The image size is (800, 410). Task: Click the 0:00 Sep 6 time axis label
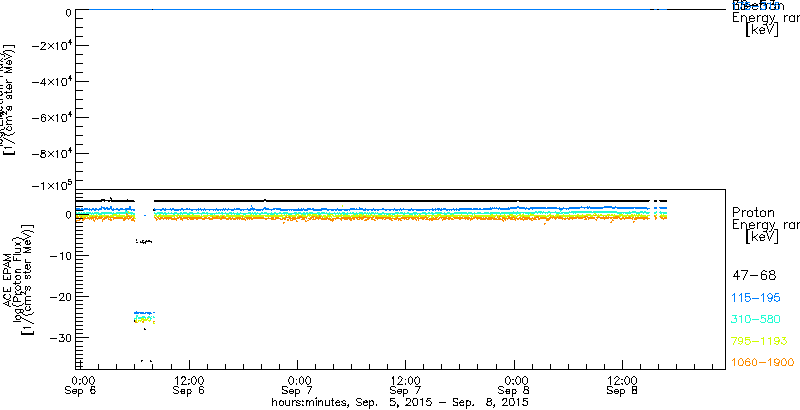tap(82, 384)
